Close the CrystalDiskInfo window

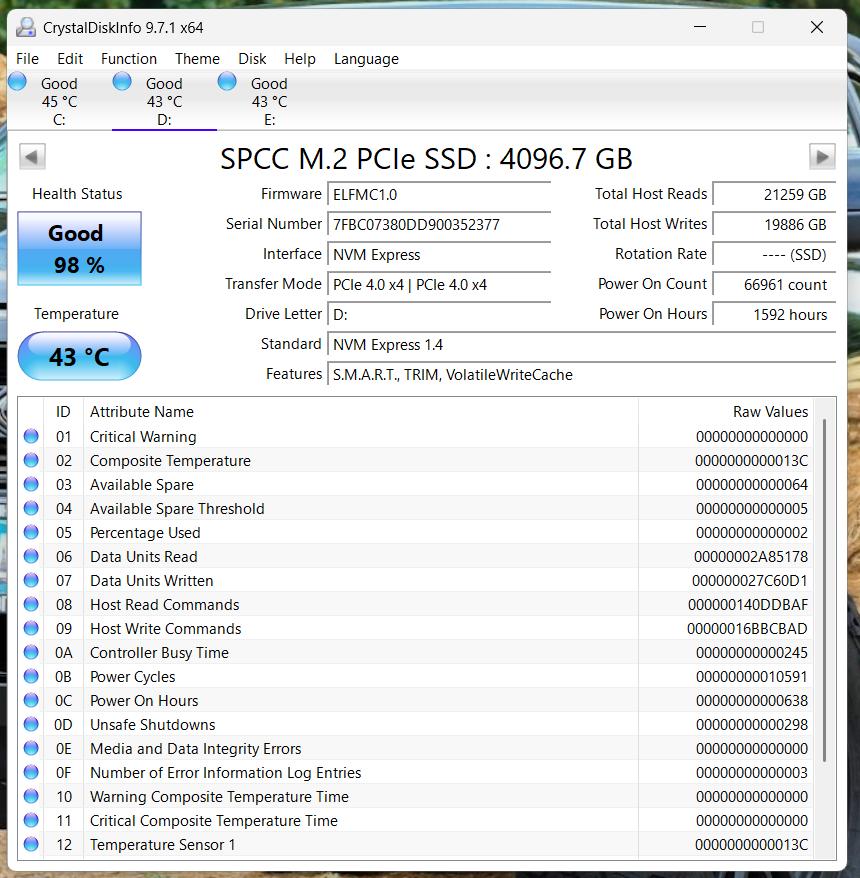click(x=817, y=27)
